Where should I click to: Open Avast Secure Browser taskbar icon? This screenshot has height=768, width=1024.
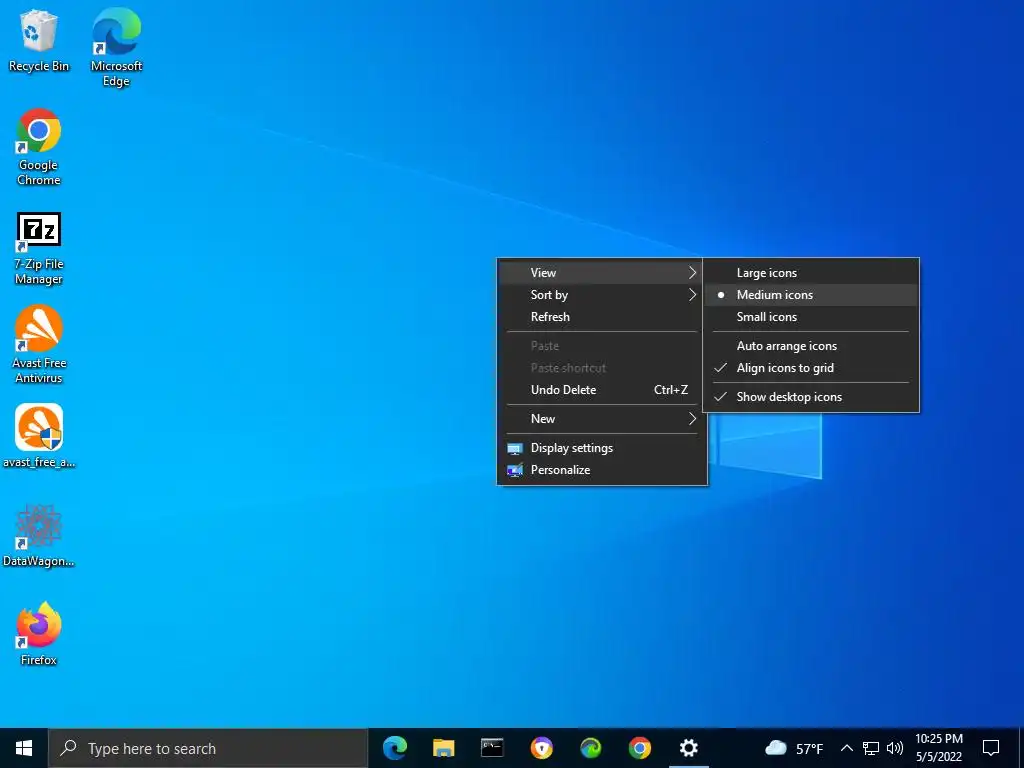(x=541, y=748)
